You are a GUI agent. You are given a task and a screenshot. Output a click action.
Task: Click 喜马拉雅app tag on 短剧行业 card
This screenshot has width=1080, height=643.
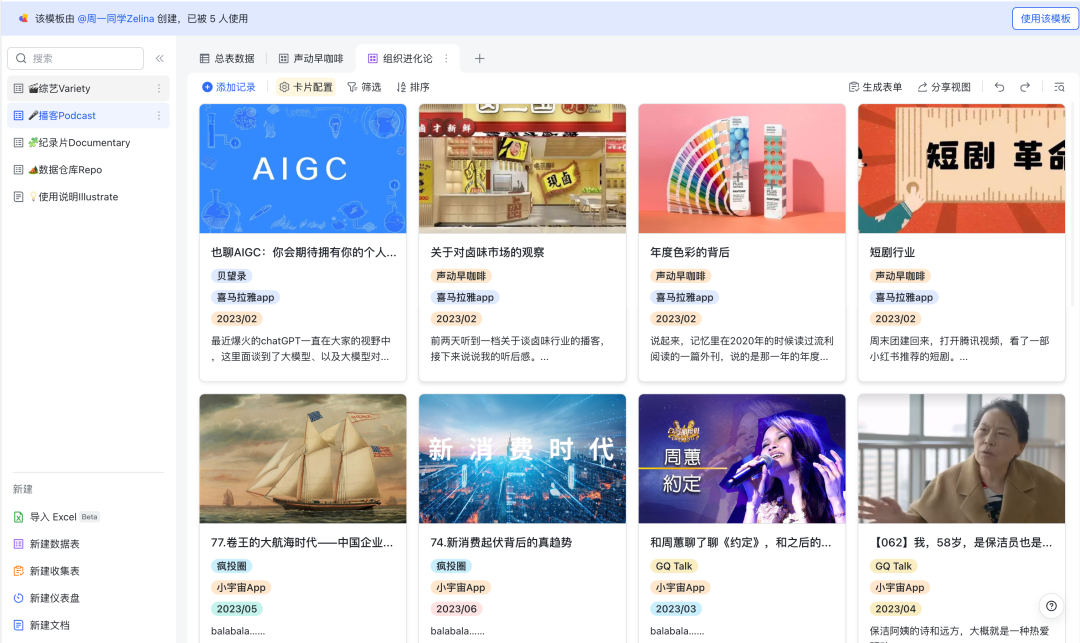pyautogui.click(x=904, y=297)
